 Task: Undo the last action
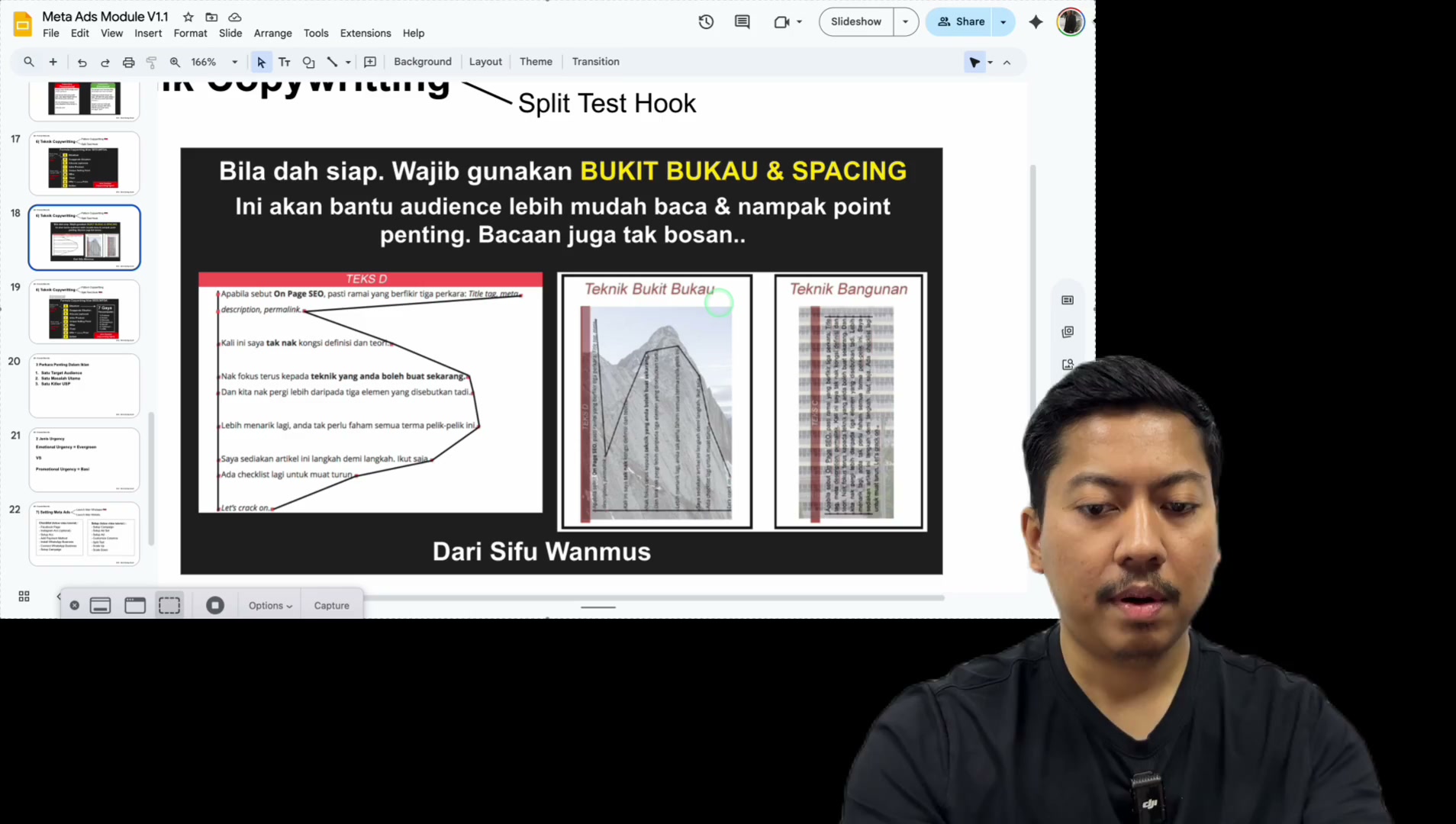point(82,62)
